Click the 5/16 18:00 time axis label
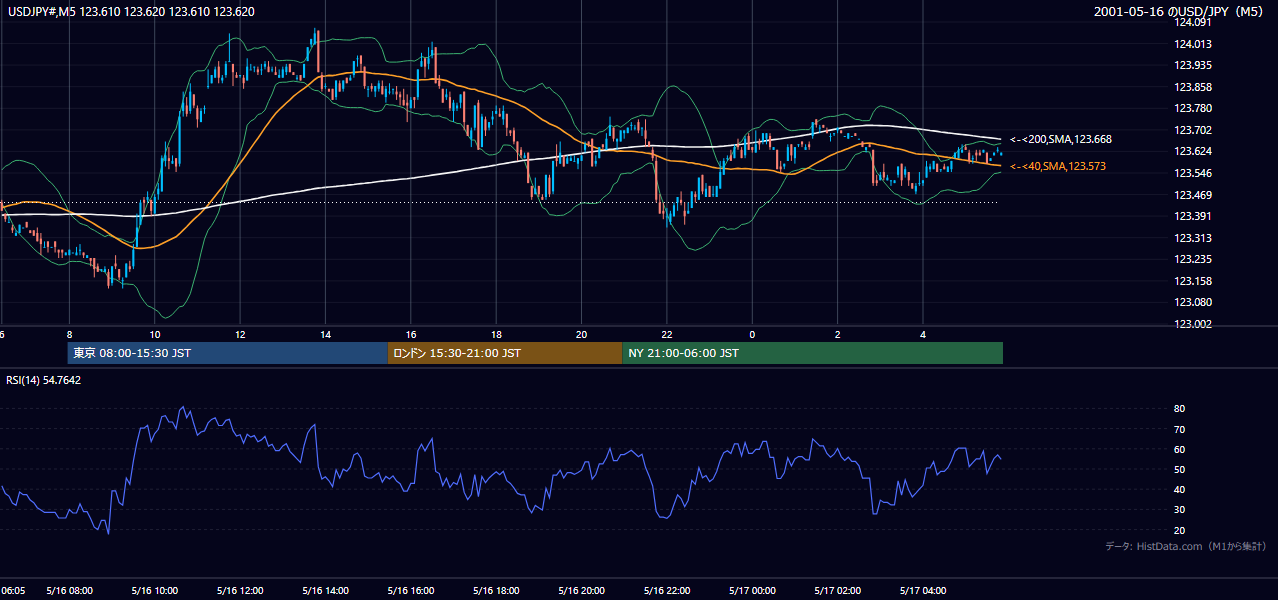Image resolution: width=1278 pixels, height=600 pixels. pyautogui.click(x=496, y=591)
